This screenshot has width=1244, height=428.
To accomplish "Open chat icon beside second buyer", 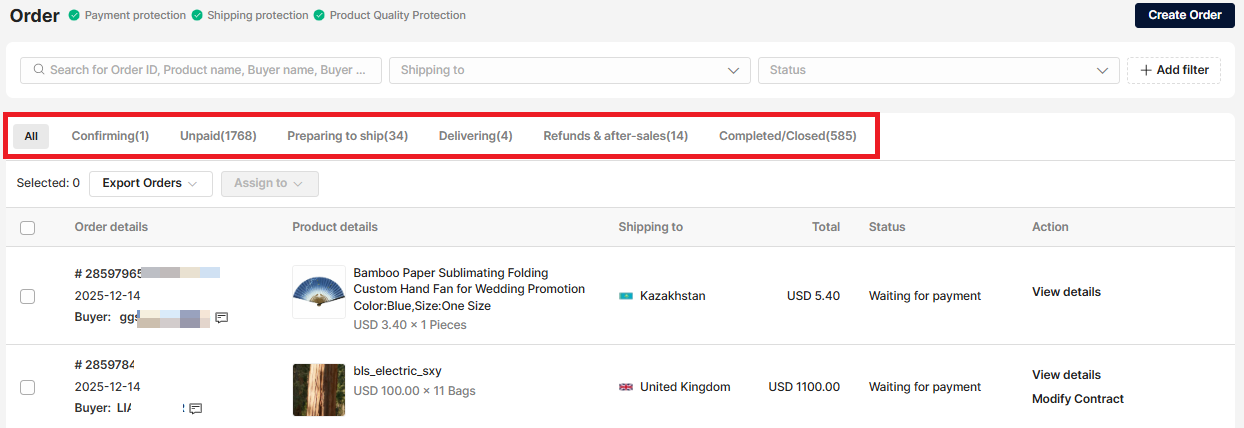I will [x=196, y=408].
